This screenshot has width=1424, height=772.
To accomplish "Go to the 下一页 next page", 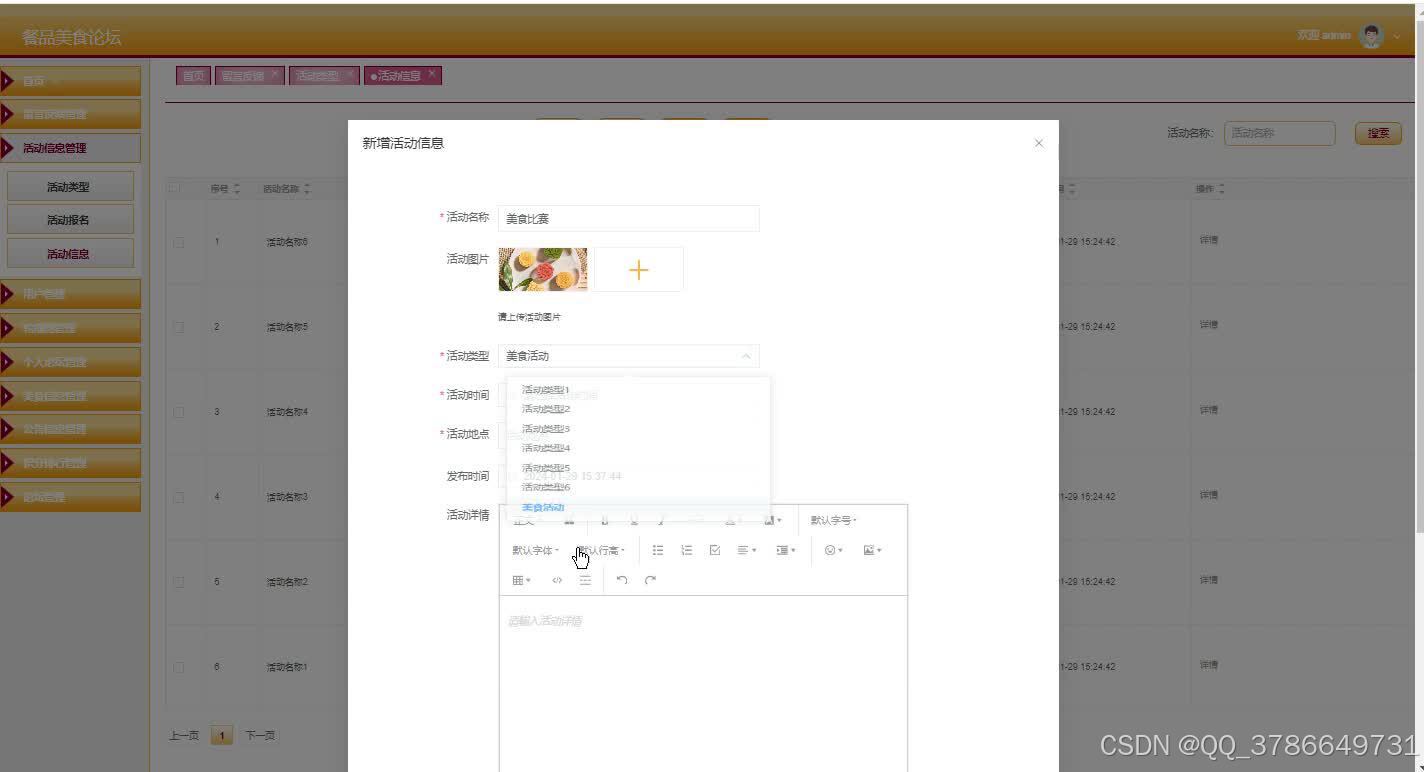I will coord(260,736).
